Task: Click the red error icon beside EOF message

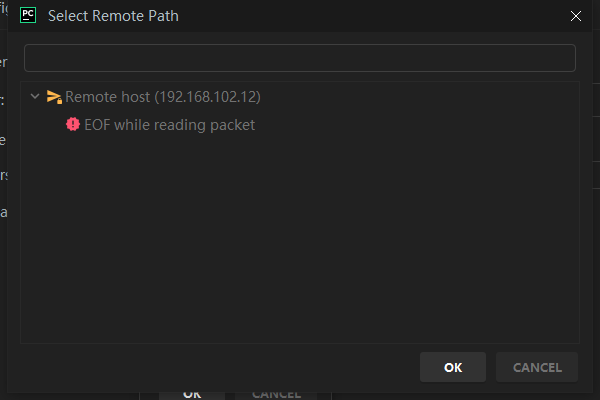Action: tap(72, 125)
